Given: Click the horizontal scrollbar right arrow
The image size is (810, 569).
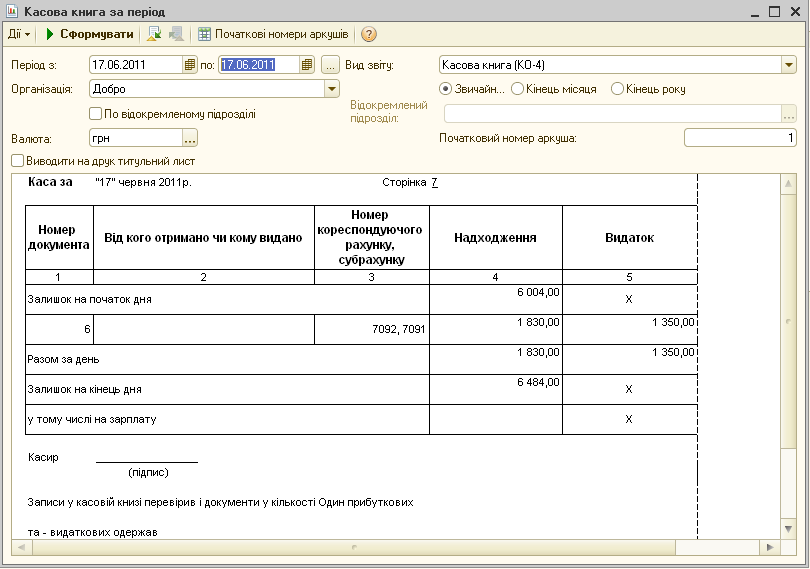Looking at the screenshot, I should pyautogui.click(x=770, y=547).
